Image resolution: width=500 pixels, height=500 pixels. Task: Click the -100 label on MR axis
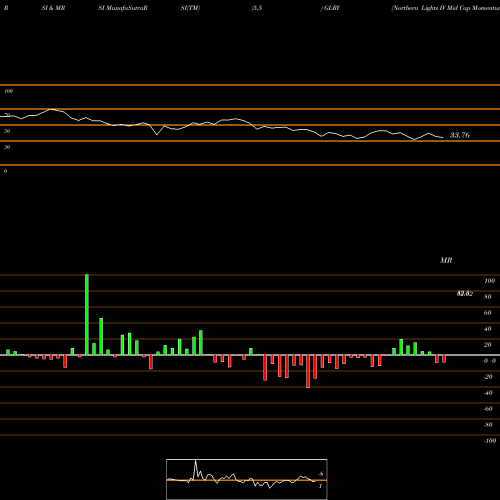click(x=490, y=441)
